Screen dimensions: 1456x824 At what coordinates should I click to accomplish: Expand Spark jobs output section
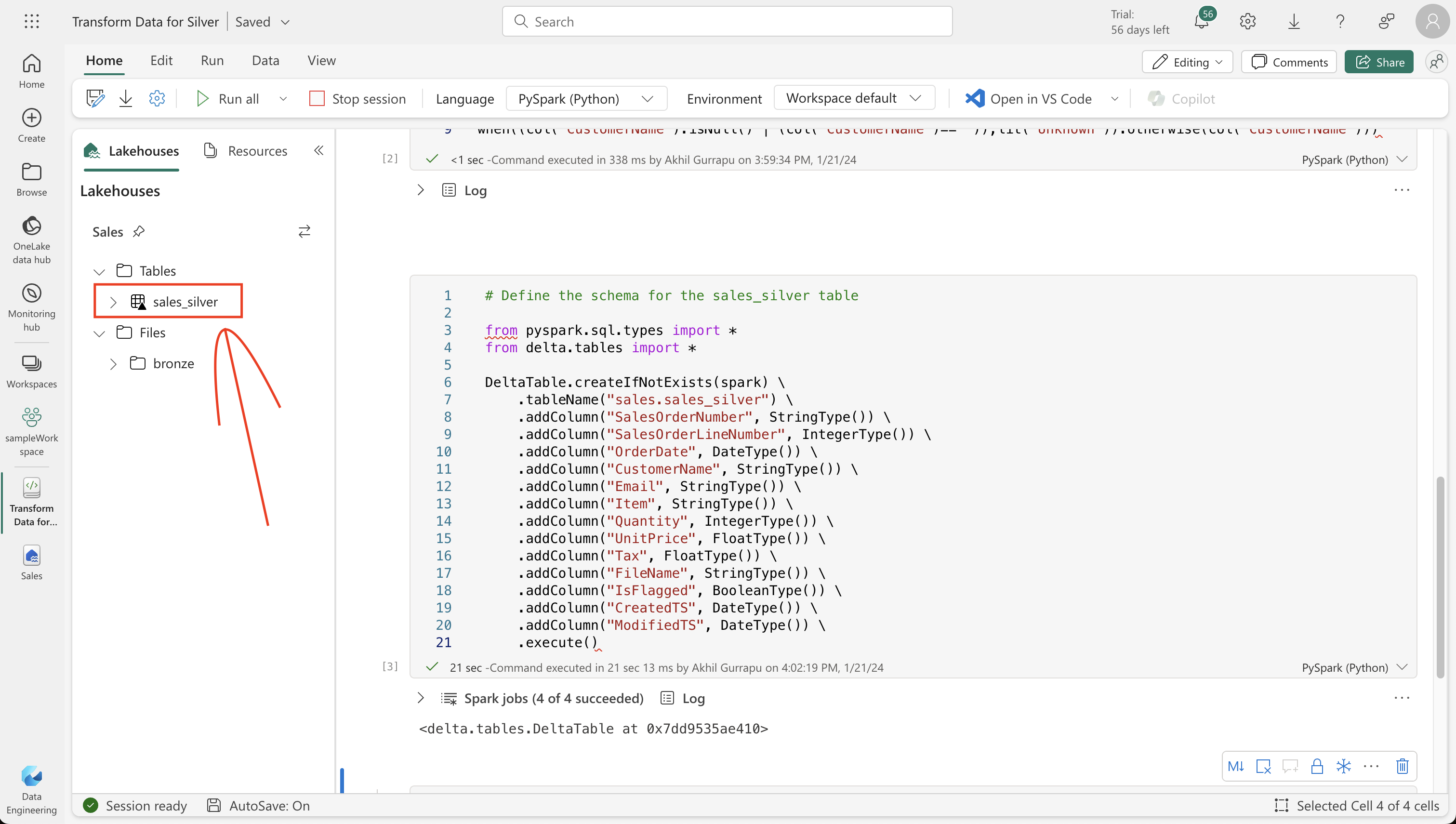(x=420, y=698)
